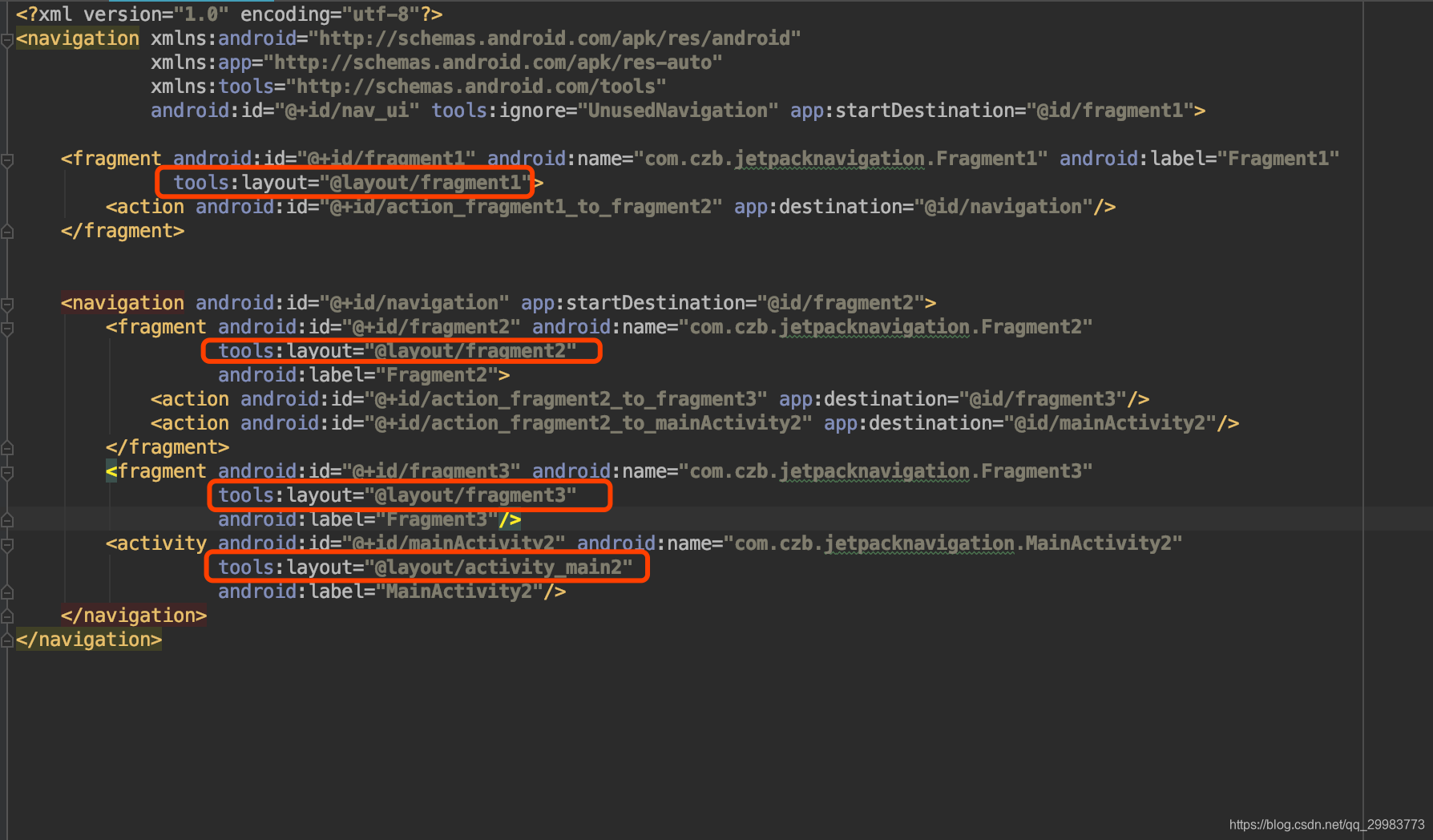The height and width of the screenshot is (840, 1433).
Task: Click the schemas.android.com/tools URL string
Action: 476,87
